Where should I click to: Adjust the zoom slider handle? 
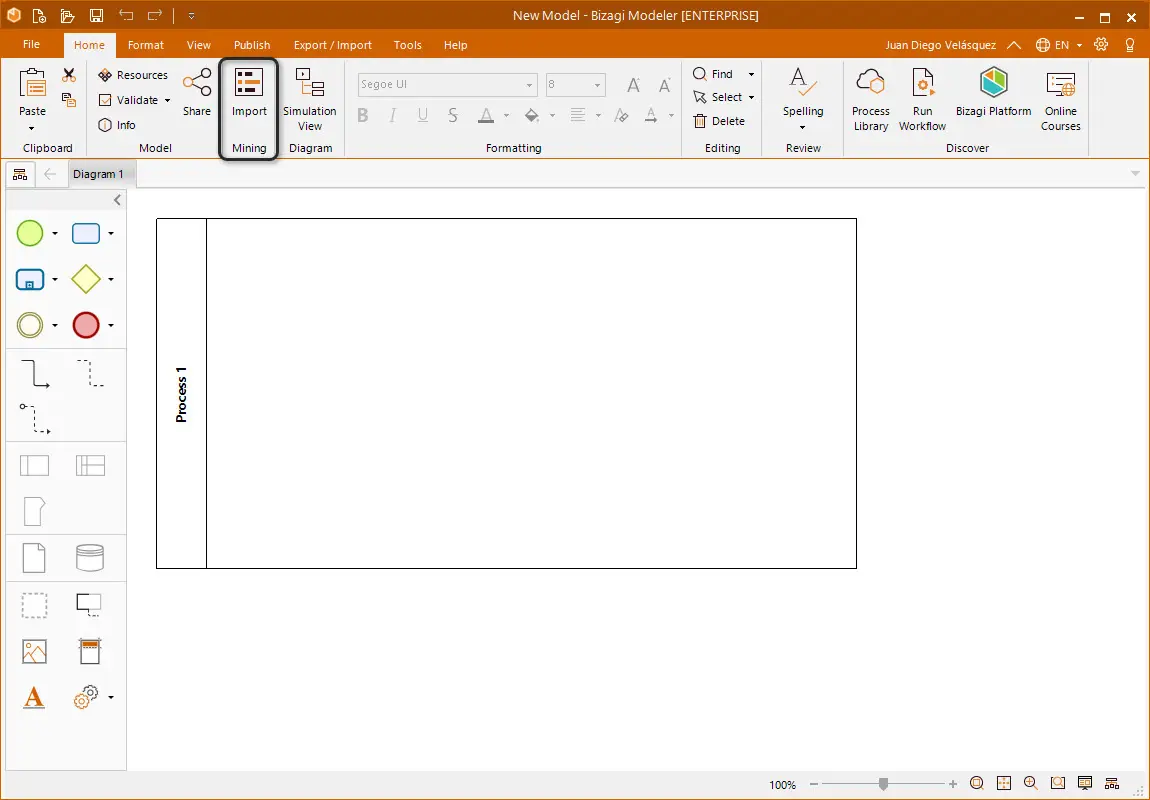point(883,784)
